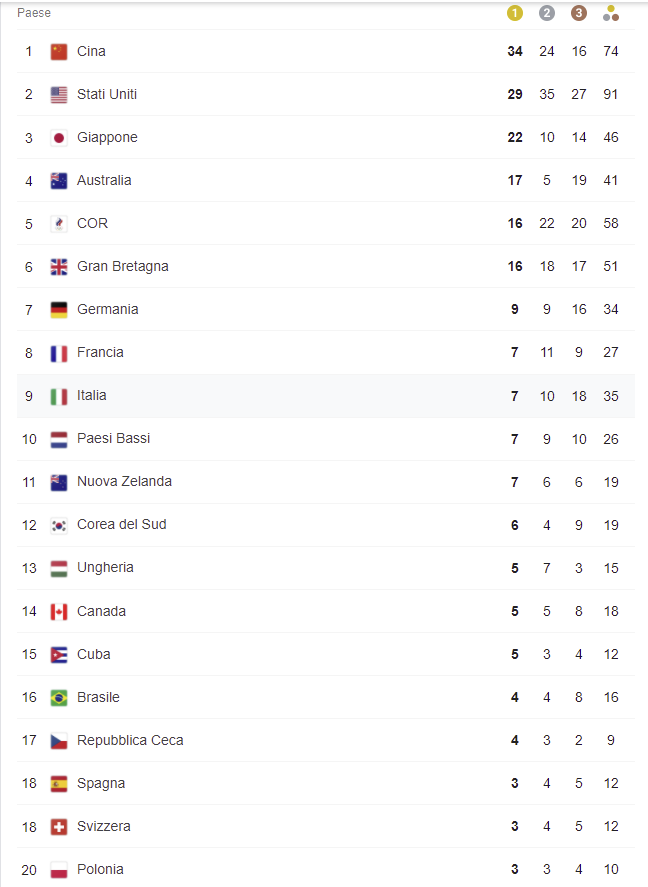The image size is (648, 887).
Task: Click Australia's gold medal count 17
Action: pos(515,180)
